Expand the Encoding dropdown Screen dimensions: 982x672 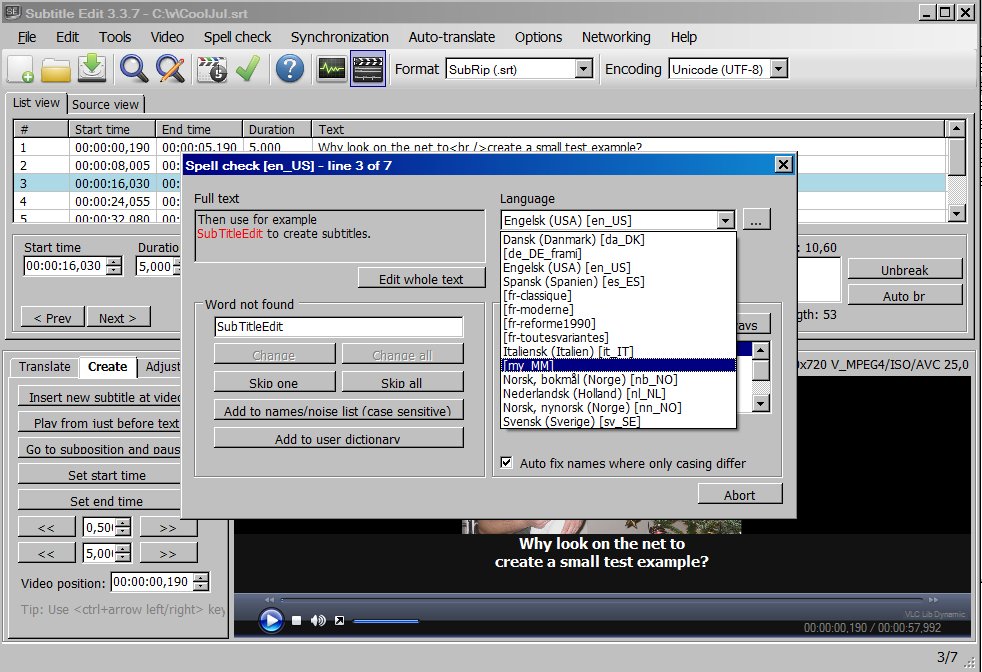tap(778, 69)
